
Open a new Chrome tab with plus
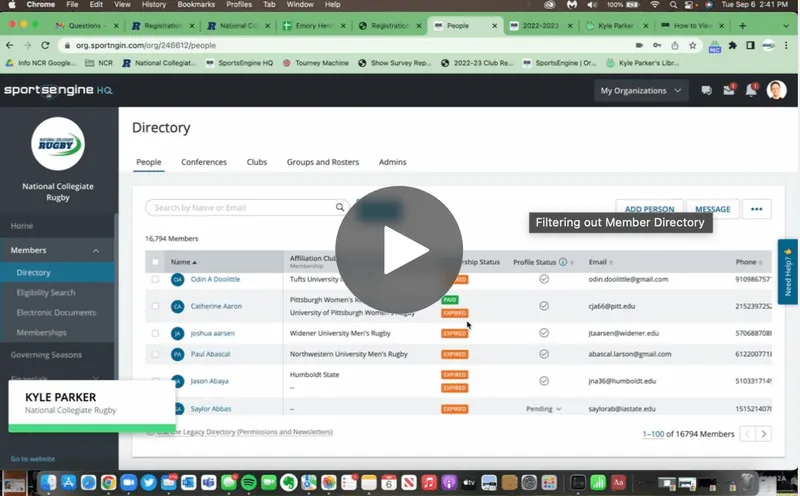click(x=742, y=26)
